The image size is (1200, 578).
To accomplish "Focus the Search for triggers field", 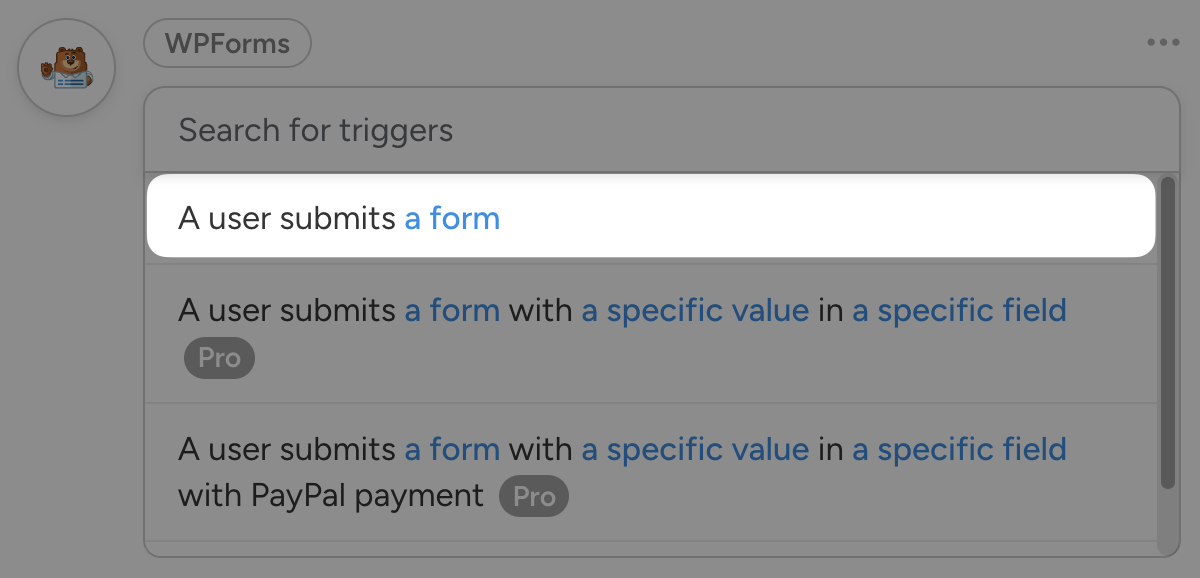I will pyautogui.click(x=650, y=130).
